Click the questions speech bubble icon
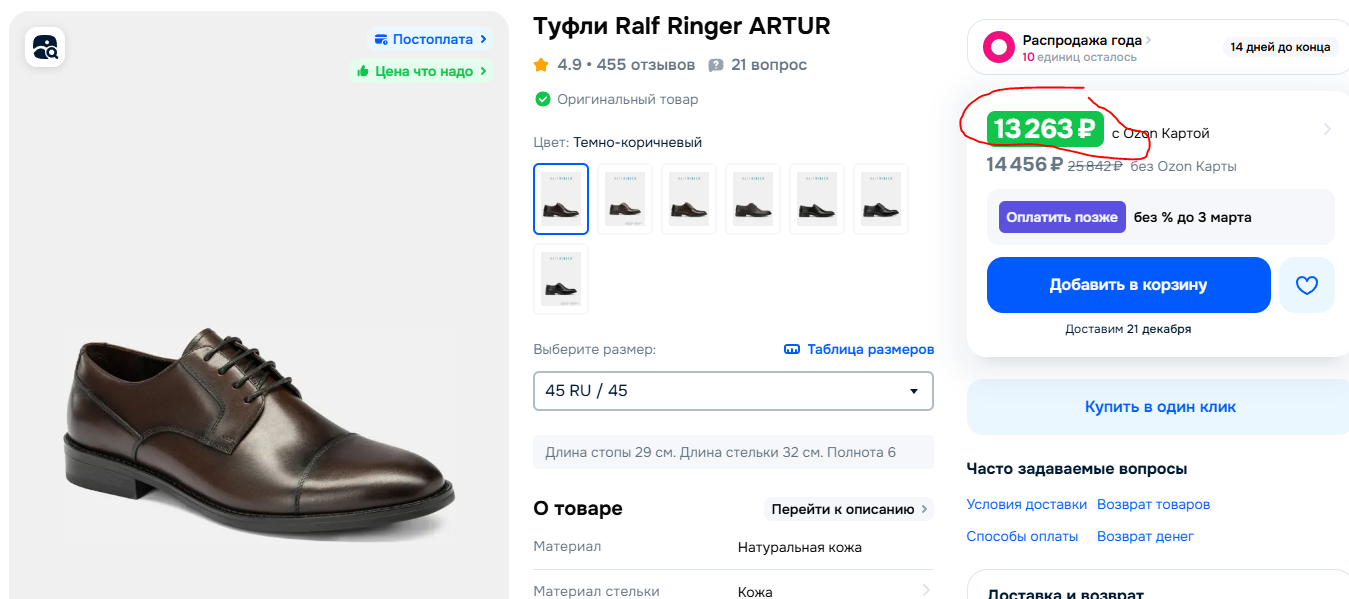 pyautogui.click(x=716, y=65)
